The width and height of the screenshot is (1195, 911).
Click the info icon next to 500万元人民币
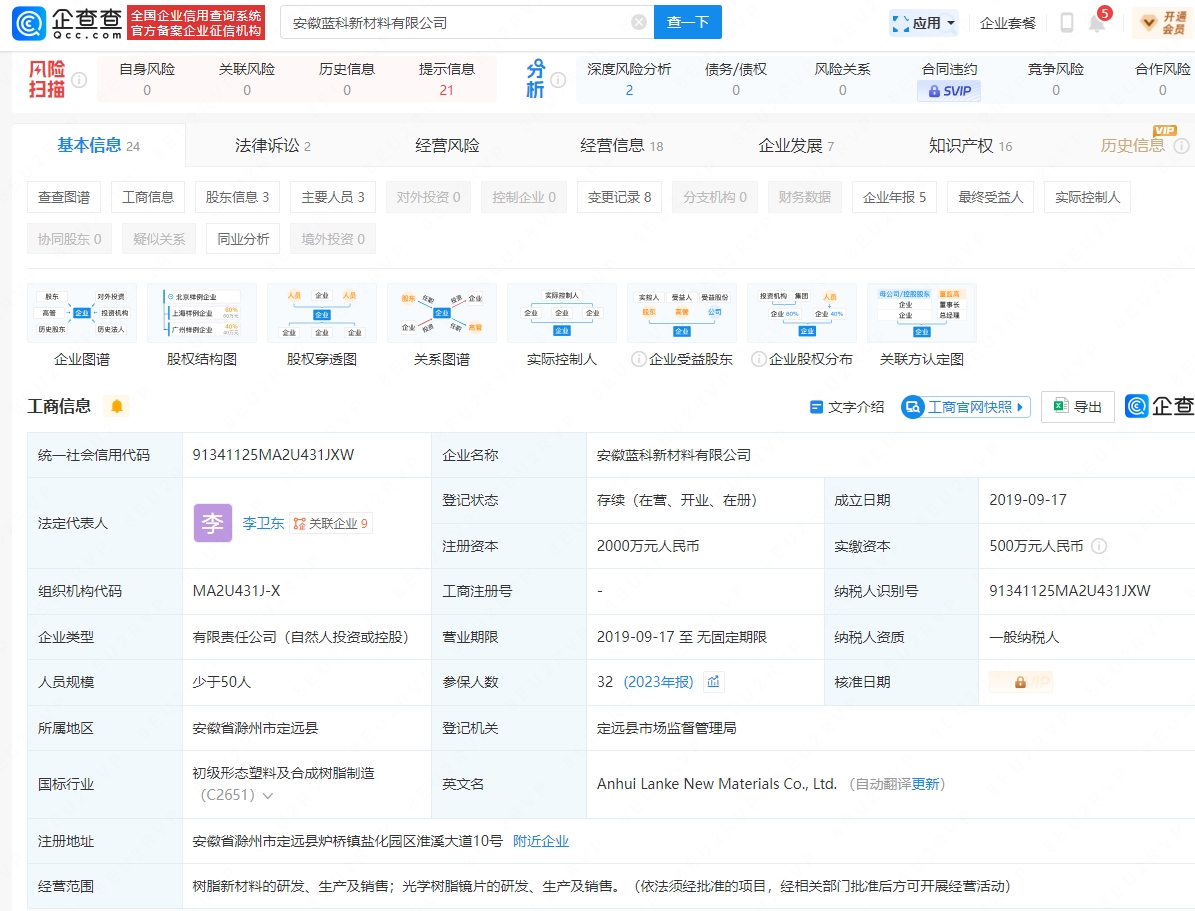click(1098, 546)
